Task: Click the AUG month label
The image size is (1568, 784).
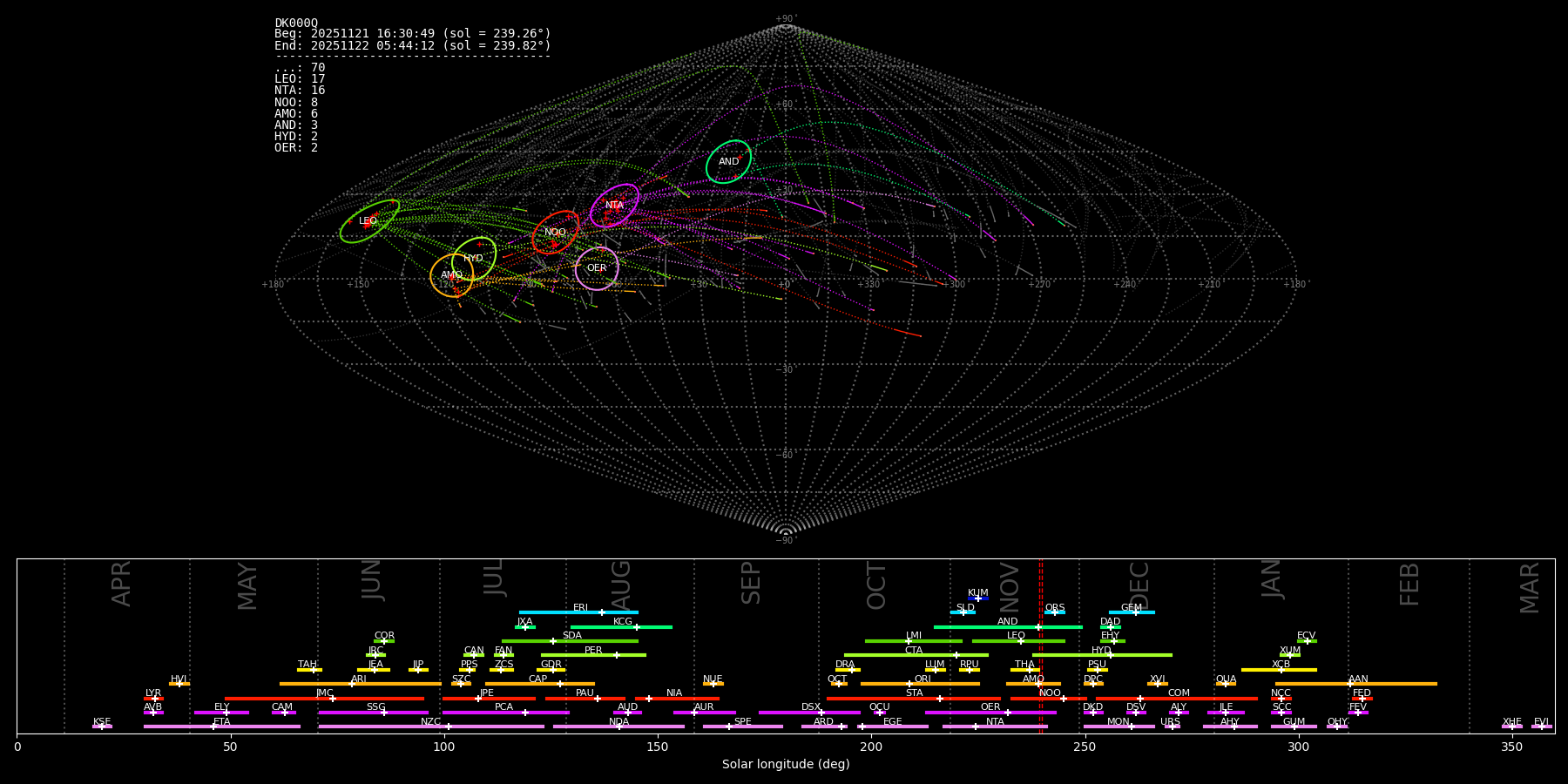Action: [x=621, y=585]
